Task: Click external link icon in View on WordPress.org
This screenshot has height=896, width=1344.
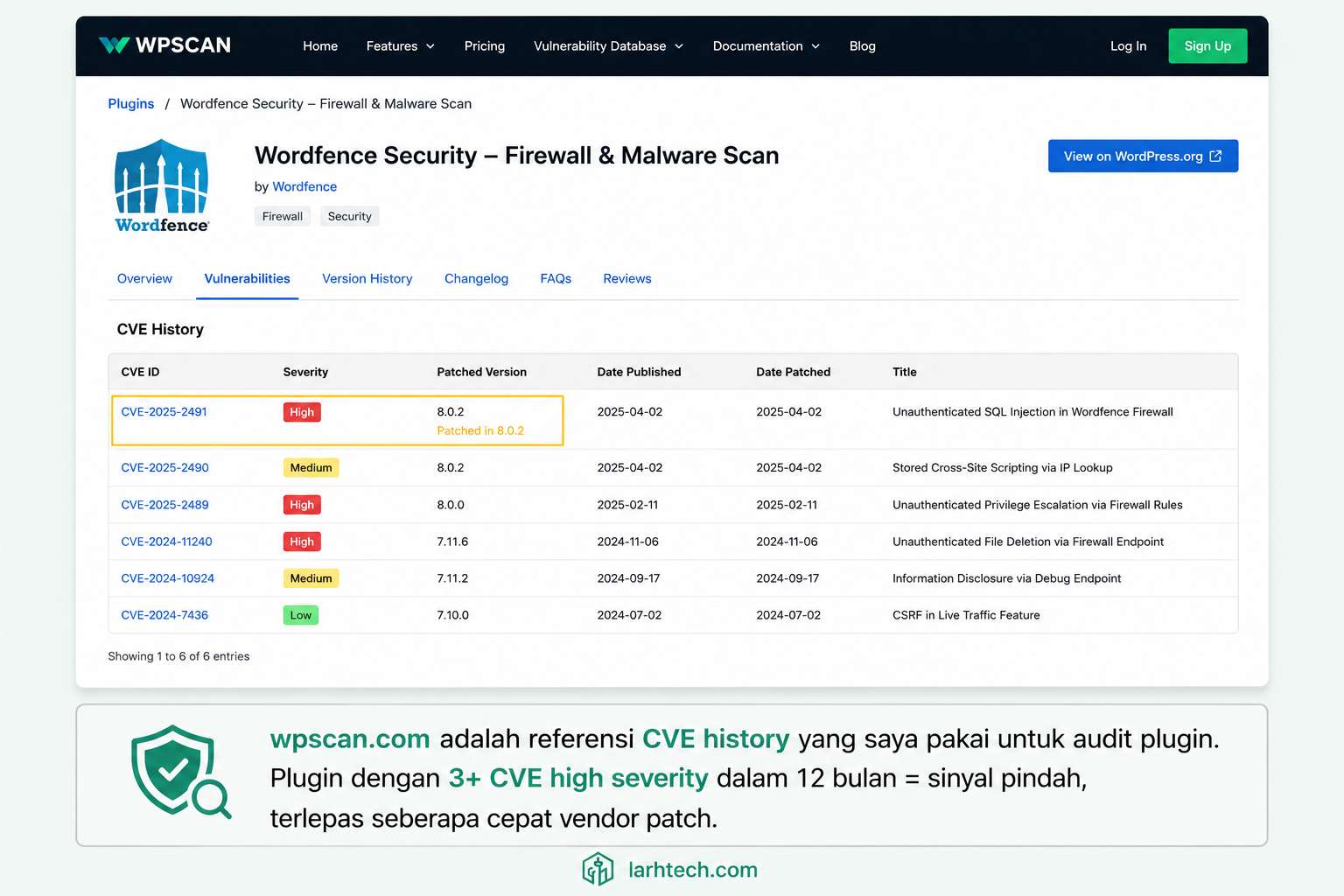Action: pos(1215,156)
